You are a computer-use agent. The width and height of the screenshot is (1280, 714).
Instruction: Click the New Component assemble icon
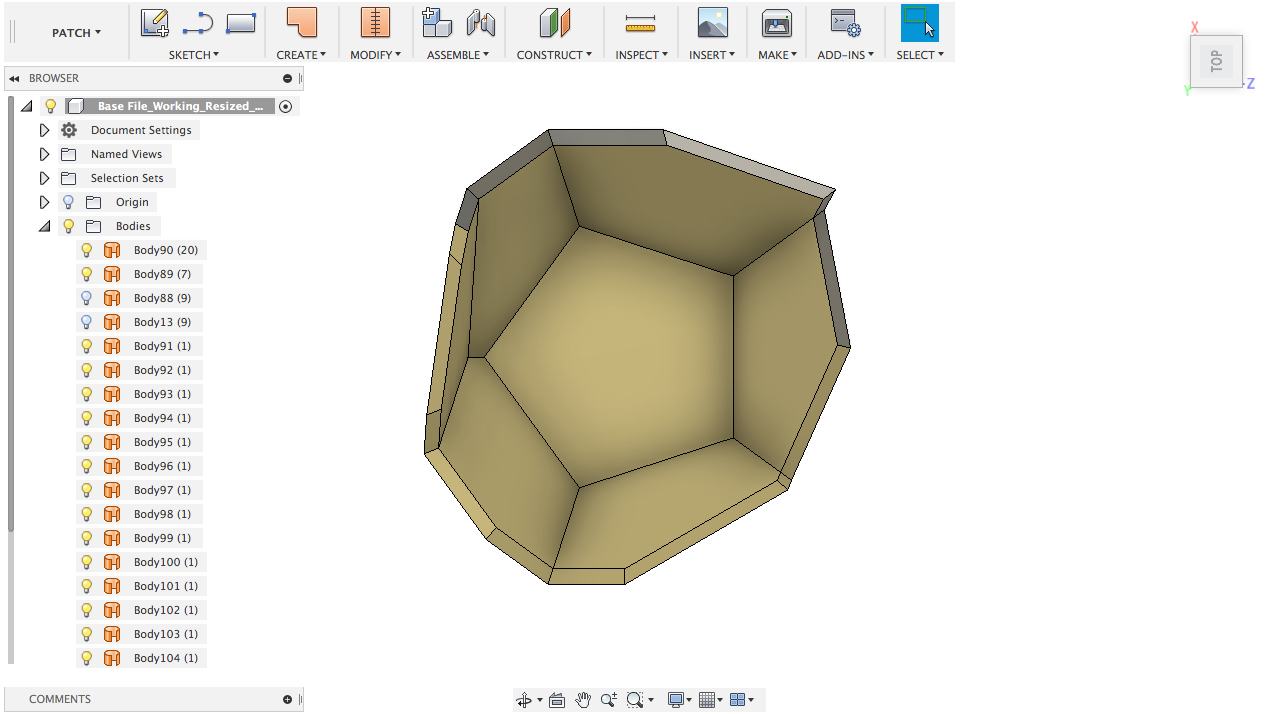(437, 23)
